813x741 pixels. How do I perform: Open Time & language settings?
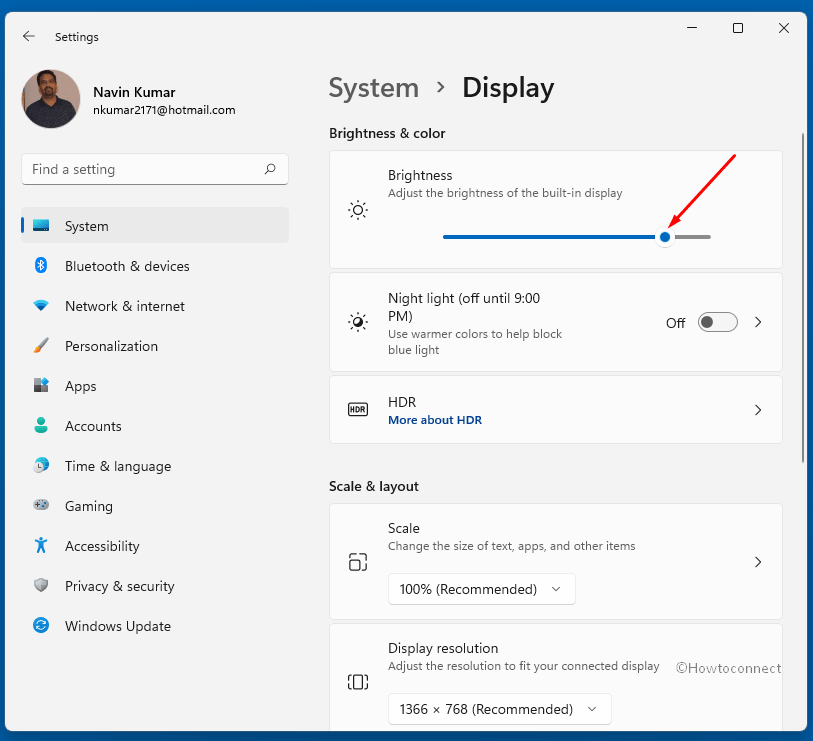point(155,465)
